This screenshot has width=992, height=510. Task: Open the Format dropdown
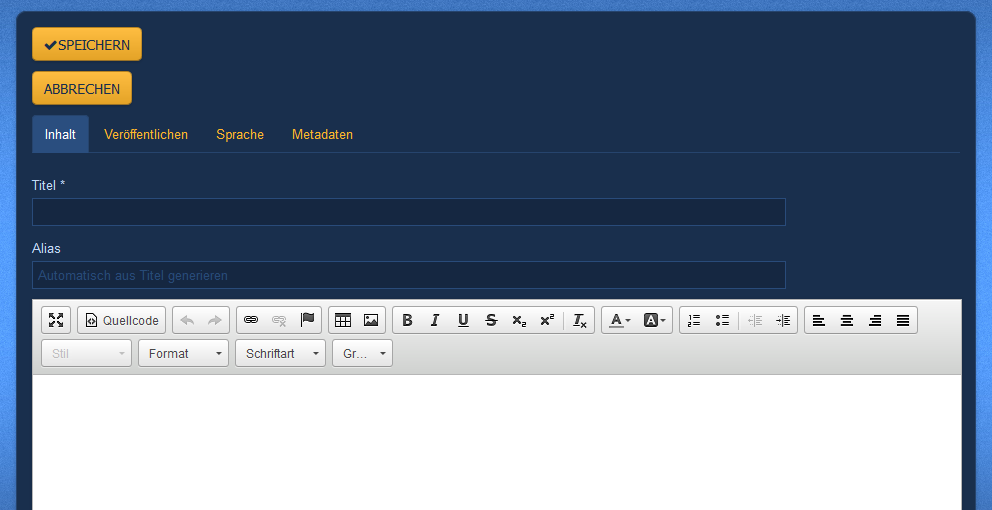tap(183, 353)
